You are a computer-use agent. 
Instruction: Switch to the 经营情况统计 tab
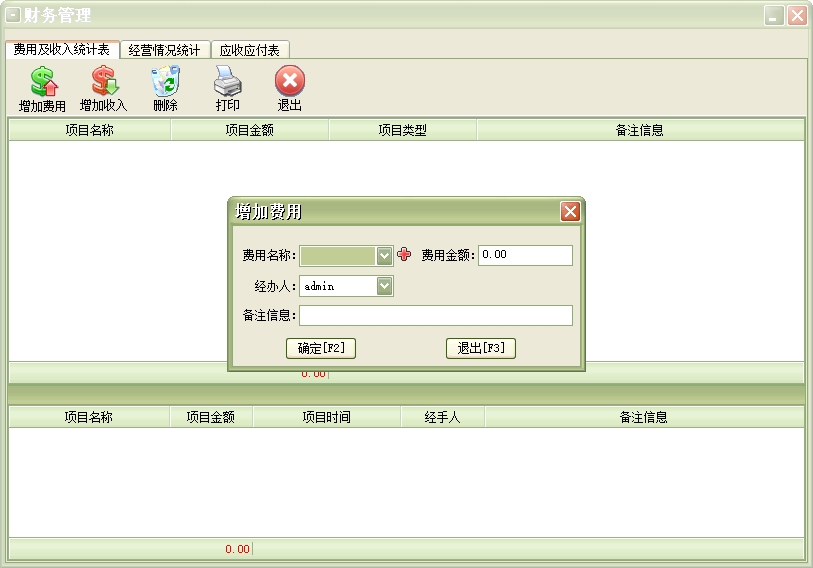coord(164,50)
